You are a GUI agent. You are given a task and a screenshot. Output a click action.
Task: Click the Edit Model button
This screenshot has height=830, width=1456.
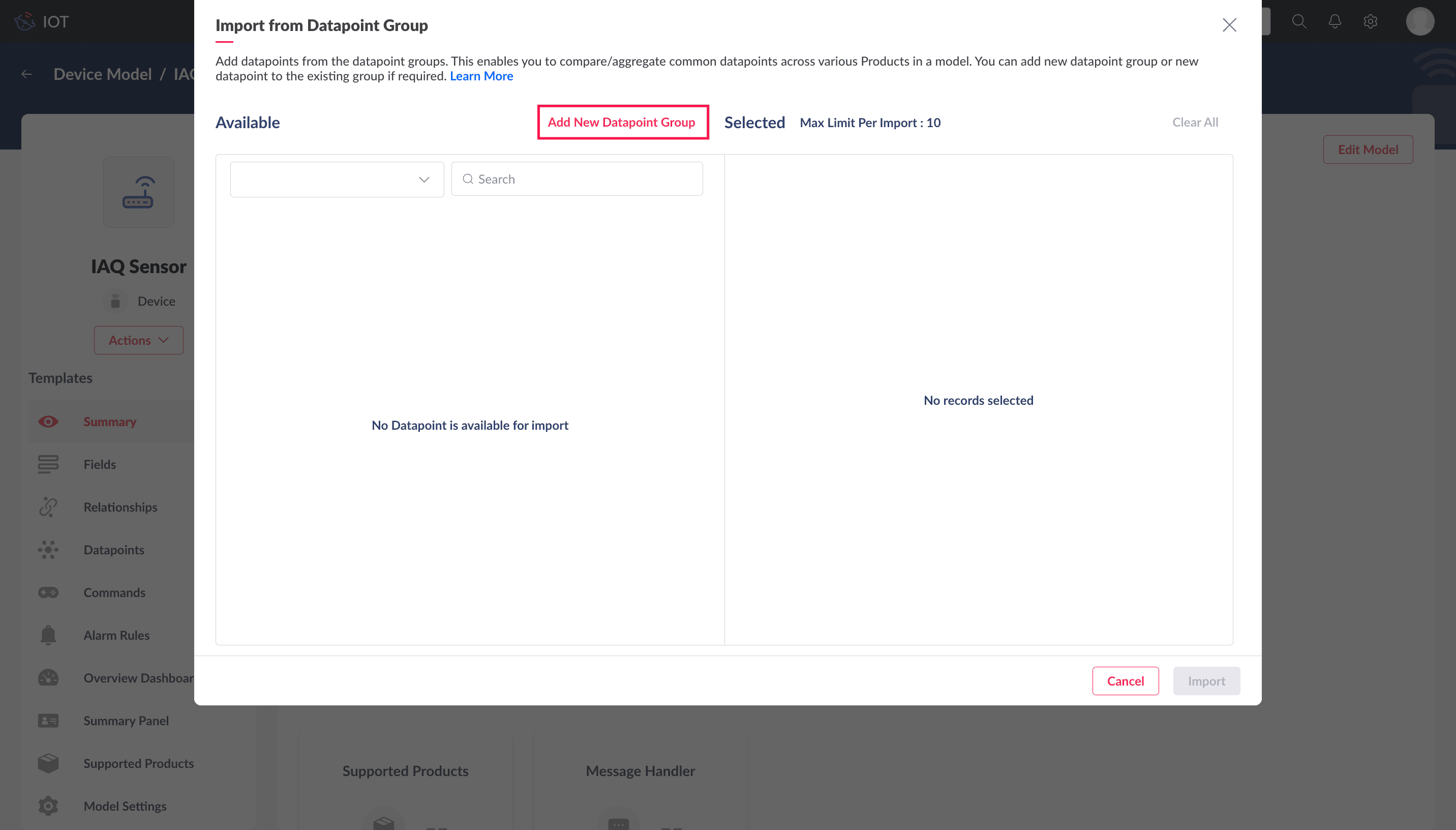click(x=1368, y=150)
